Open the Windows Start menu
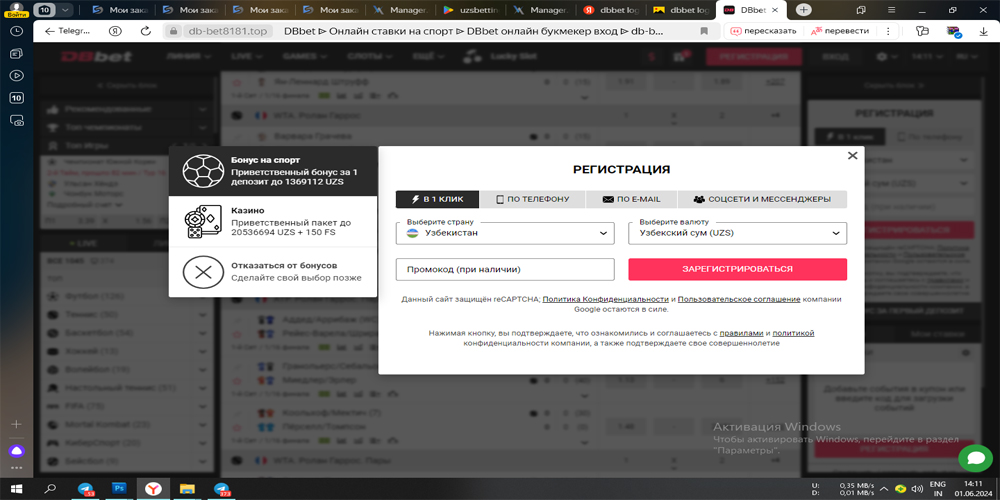 click(16, 489)
